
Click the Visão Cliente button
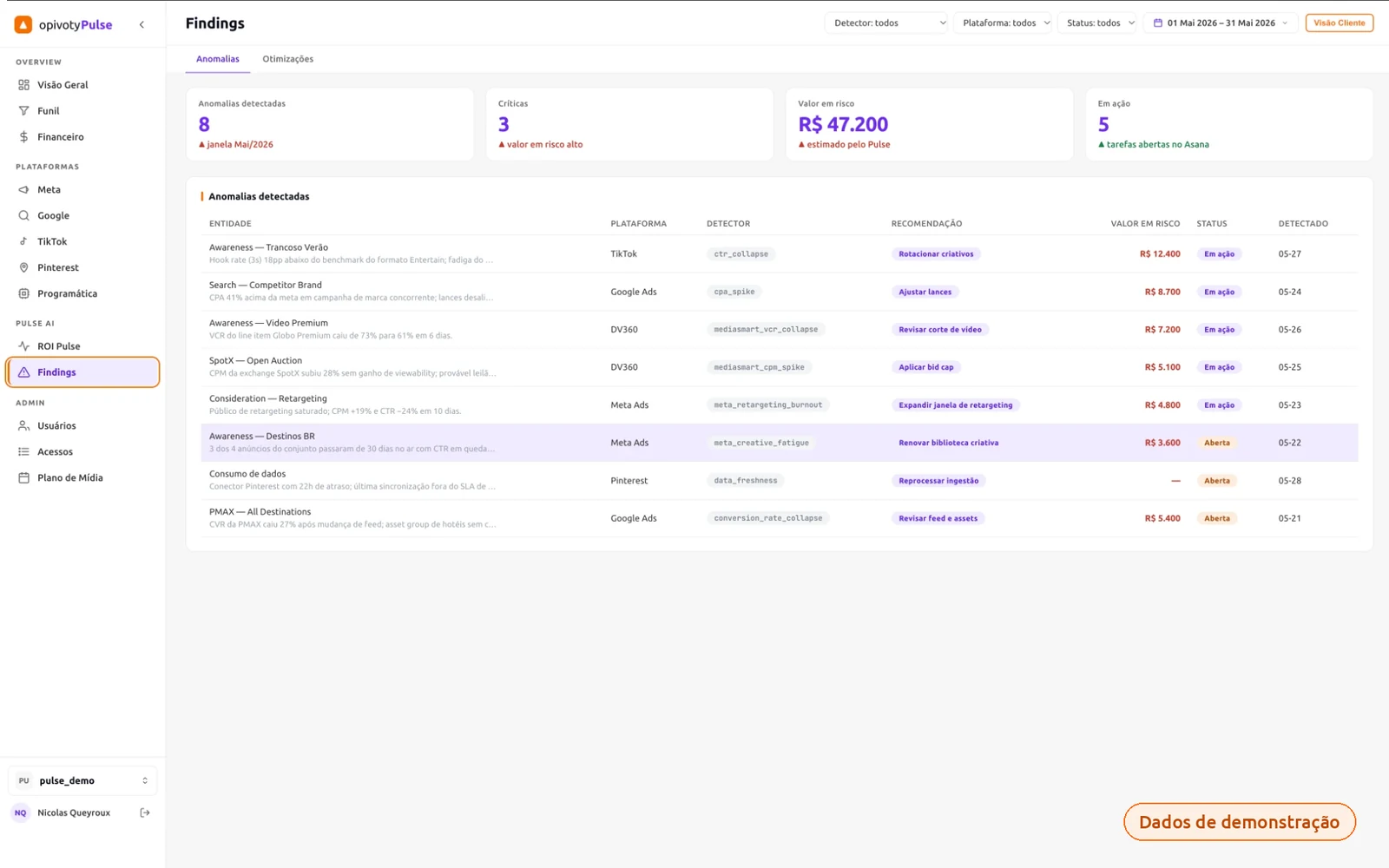tap(1340, 23)
